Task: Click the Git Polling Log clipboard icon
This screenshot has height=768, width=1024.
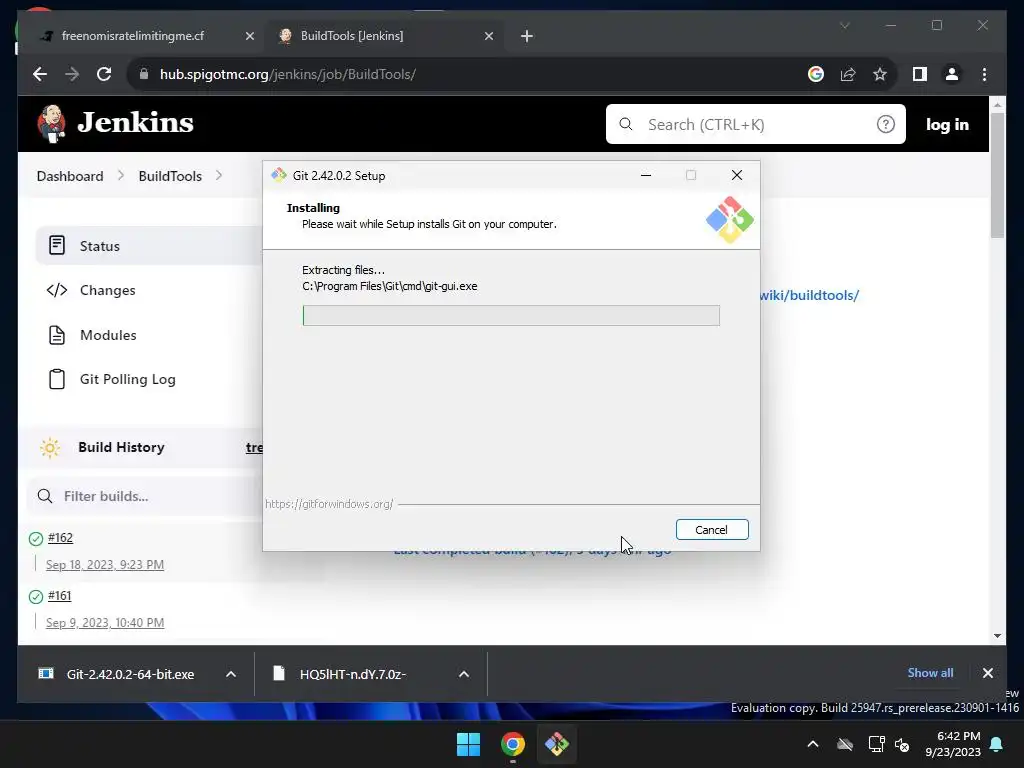Action: pos(57,379)
